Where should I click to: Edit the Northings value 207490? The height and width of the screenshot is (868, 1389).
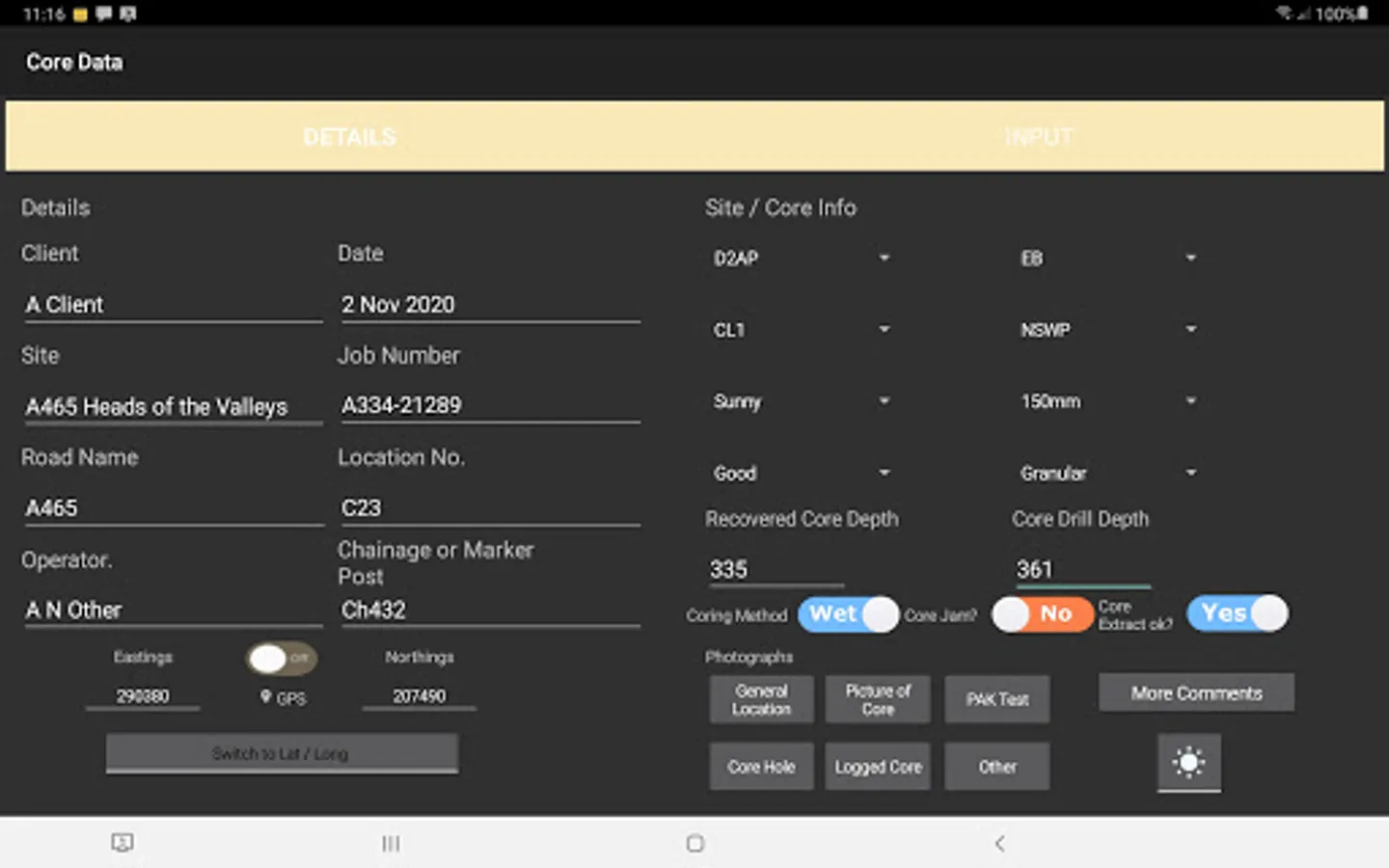click(x=419, y=695)
